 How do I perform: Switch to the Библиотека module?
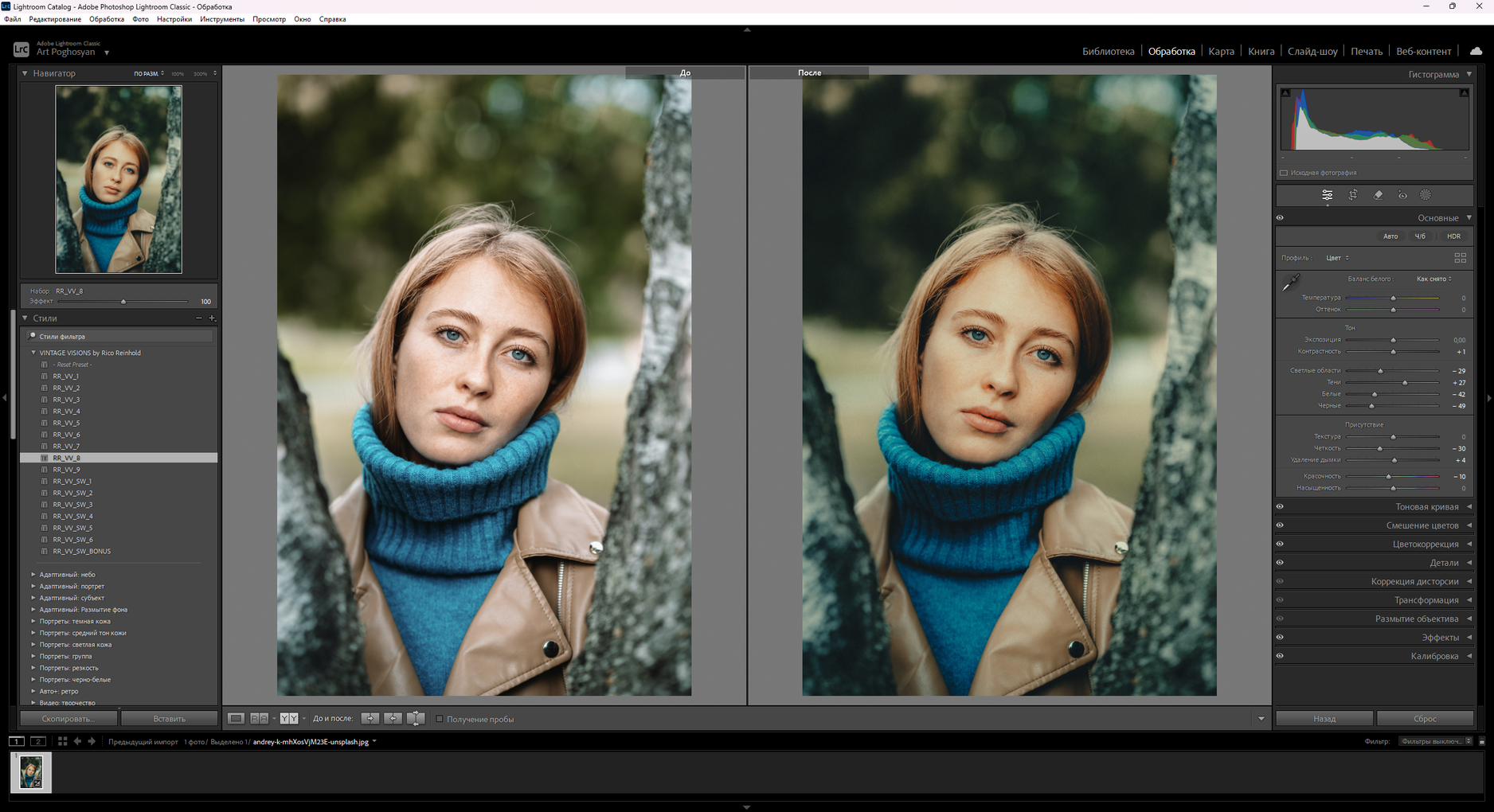pyautogui.click(x=1108, y=51)
